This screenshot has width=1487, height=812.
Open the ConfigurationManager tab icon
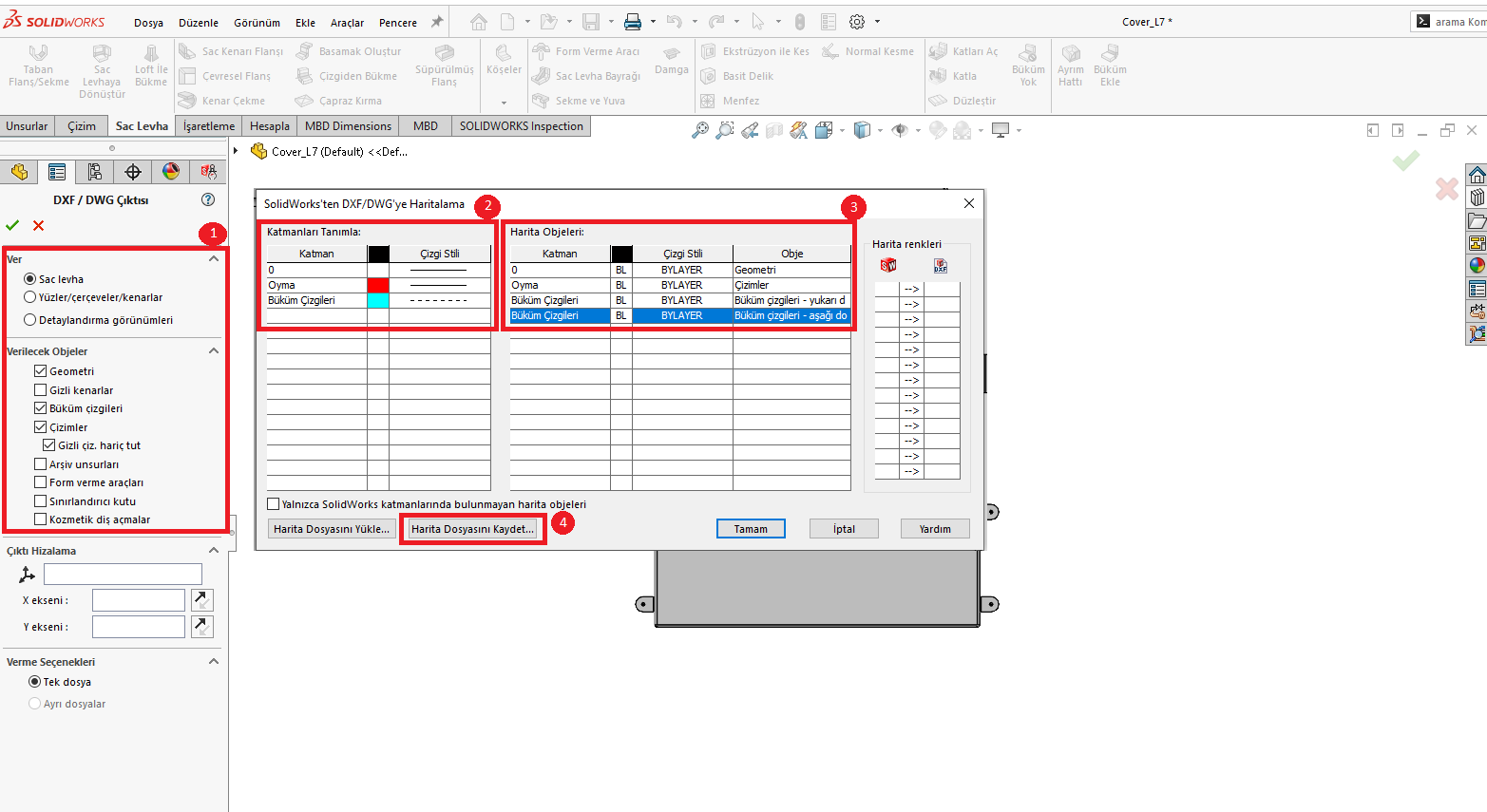tap(94, 172)
